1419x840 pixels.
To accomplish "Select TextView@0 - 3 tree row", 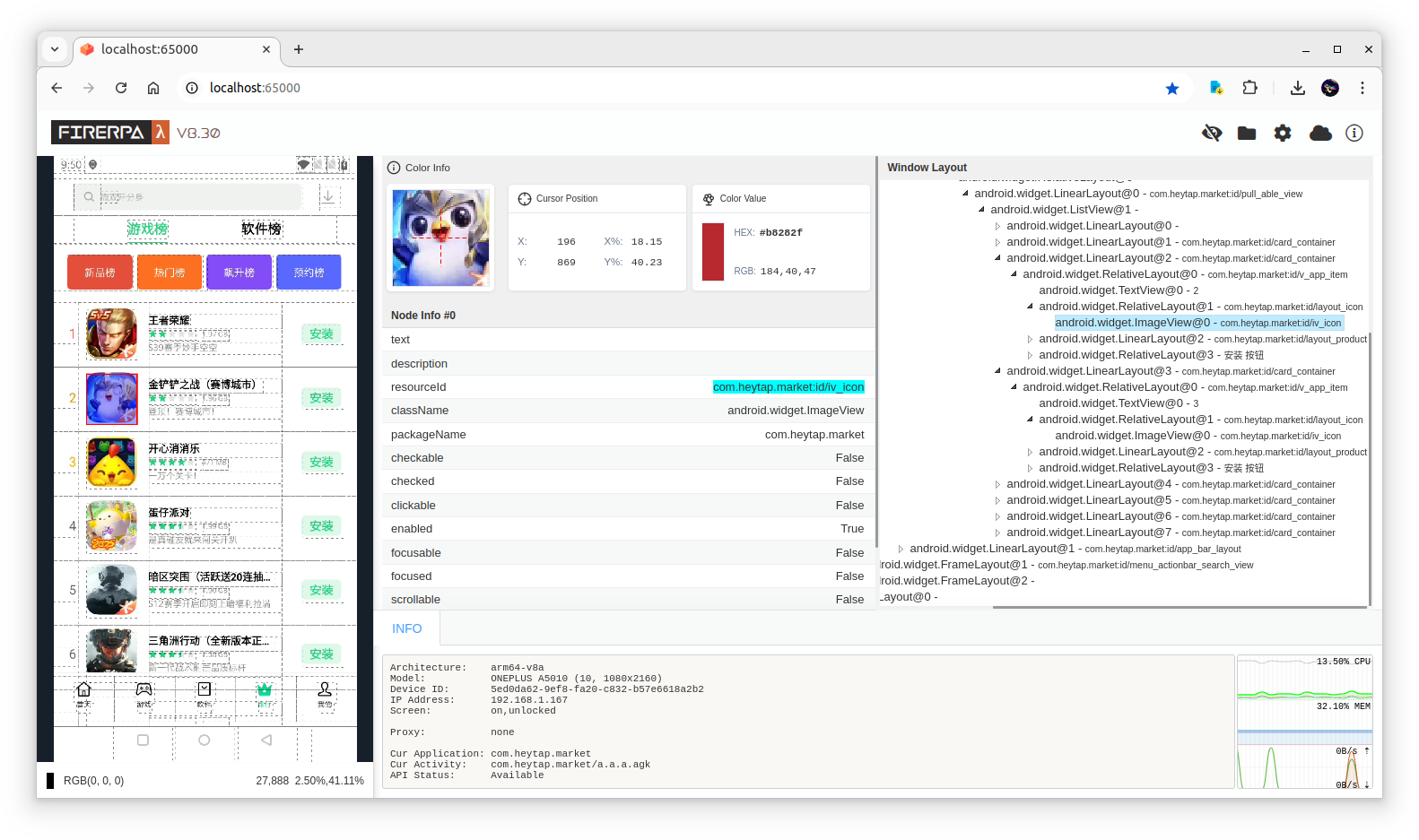I will tap(1119, 403).
